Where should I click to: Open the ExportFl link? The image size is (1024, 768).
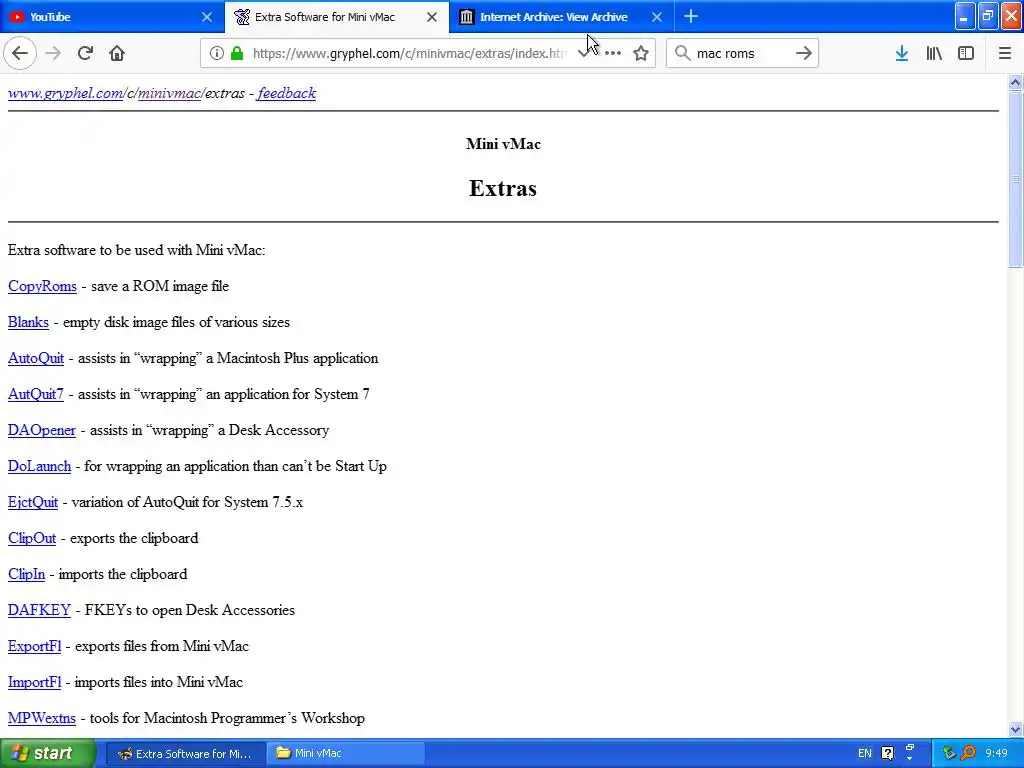(x=35, y=645)
